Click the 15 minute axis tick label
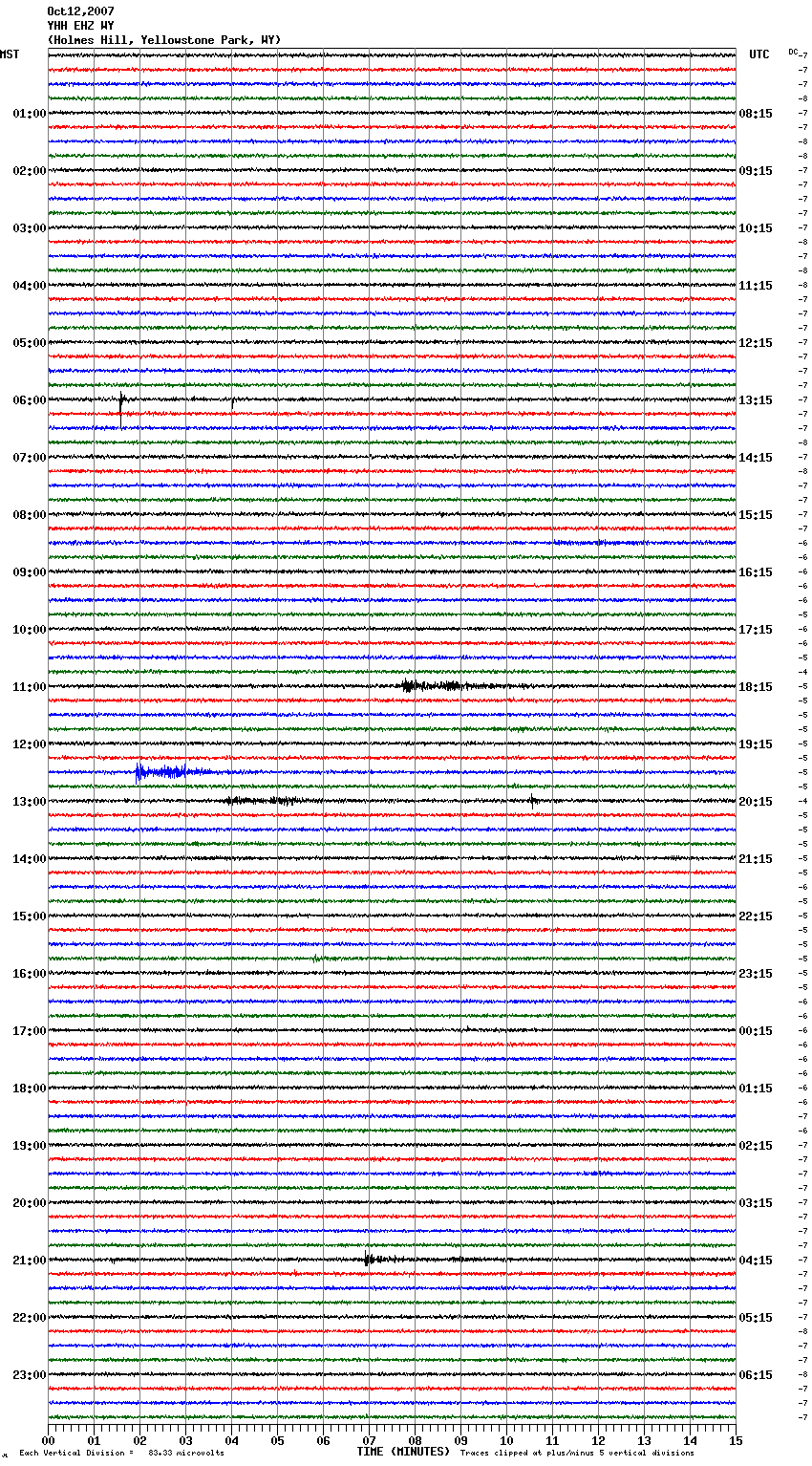Viewport: 812px width, 1466px height. click(736, 1440)
